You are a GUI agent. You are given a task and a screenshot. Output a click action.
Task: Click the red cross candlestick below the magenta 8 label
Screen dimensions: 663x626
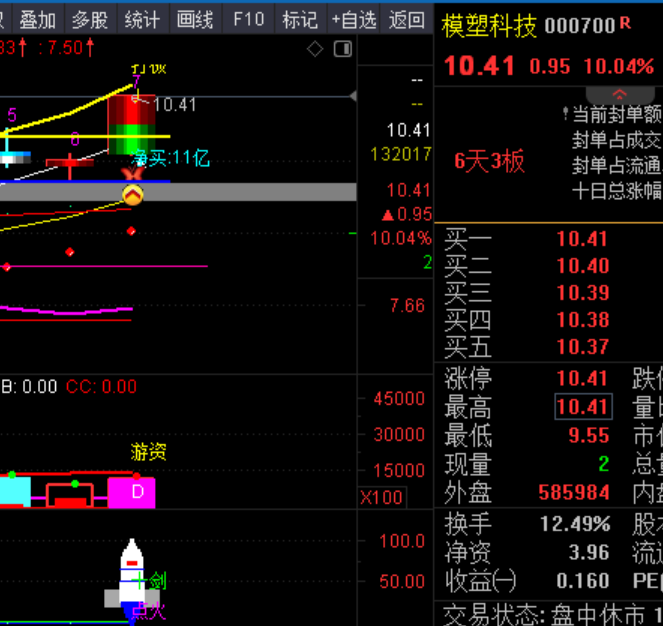point(70,165)
